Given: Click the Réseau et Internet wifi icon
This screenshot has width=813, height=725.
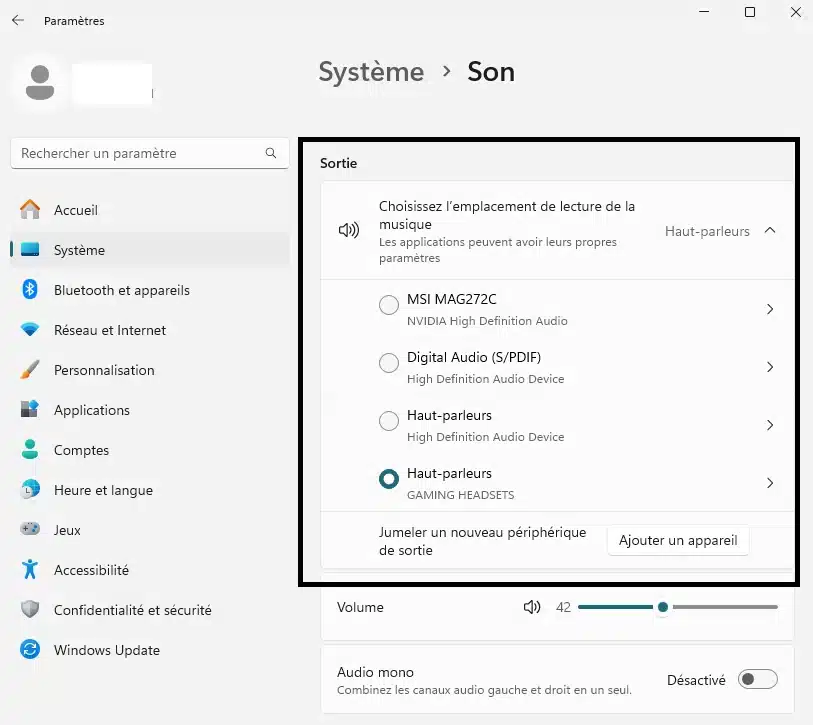Looking at the screenshot, I should 30,329.
